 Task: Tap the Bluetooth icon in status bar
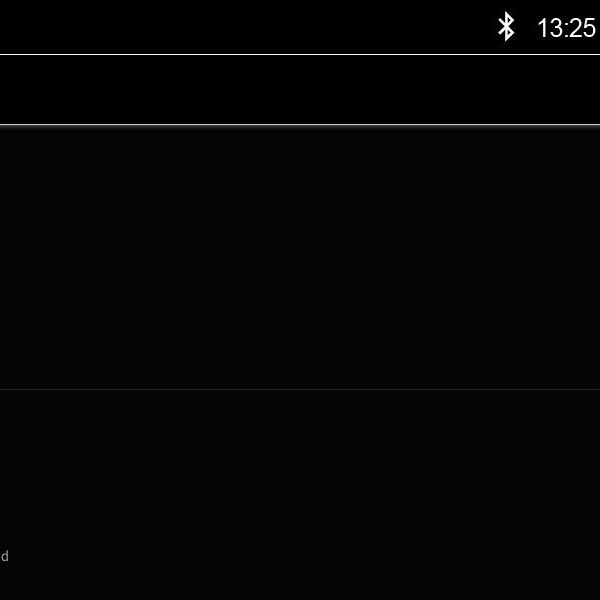pyautogui.click(x=506, y=27)
